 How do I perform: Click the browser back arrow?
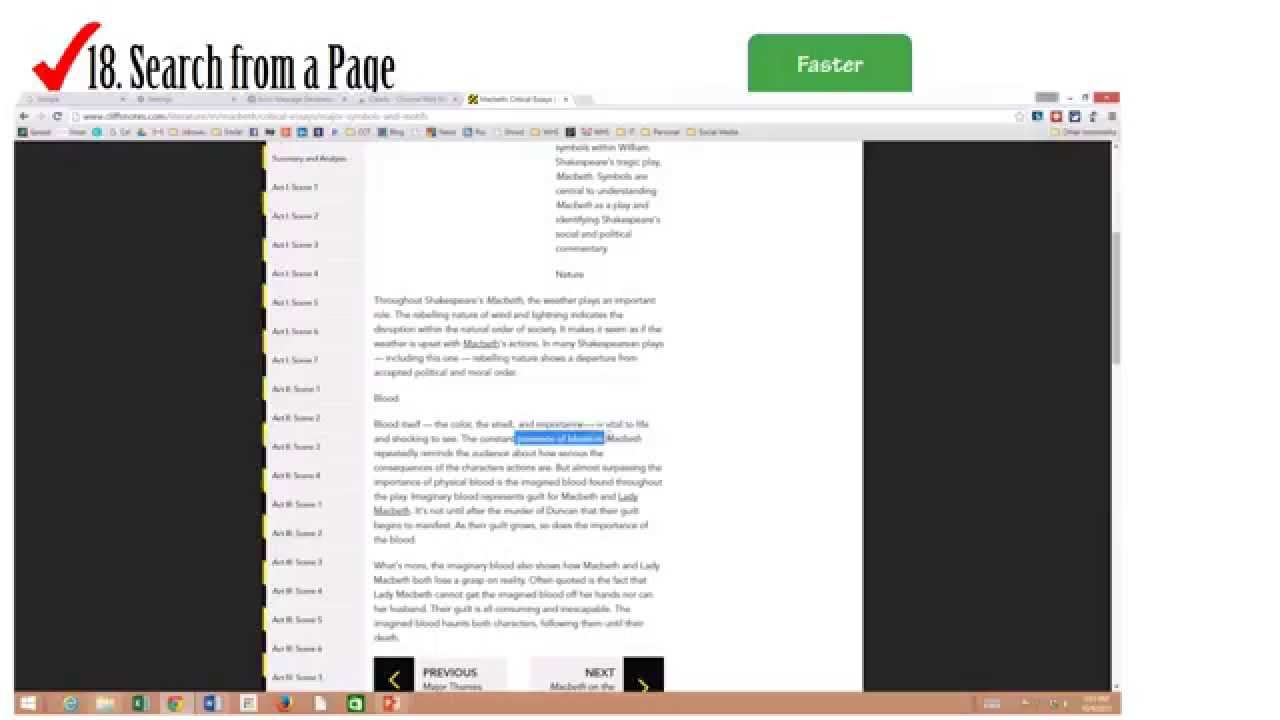coord(24,116)
